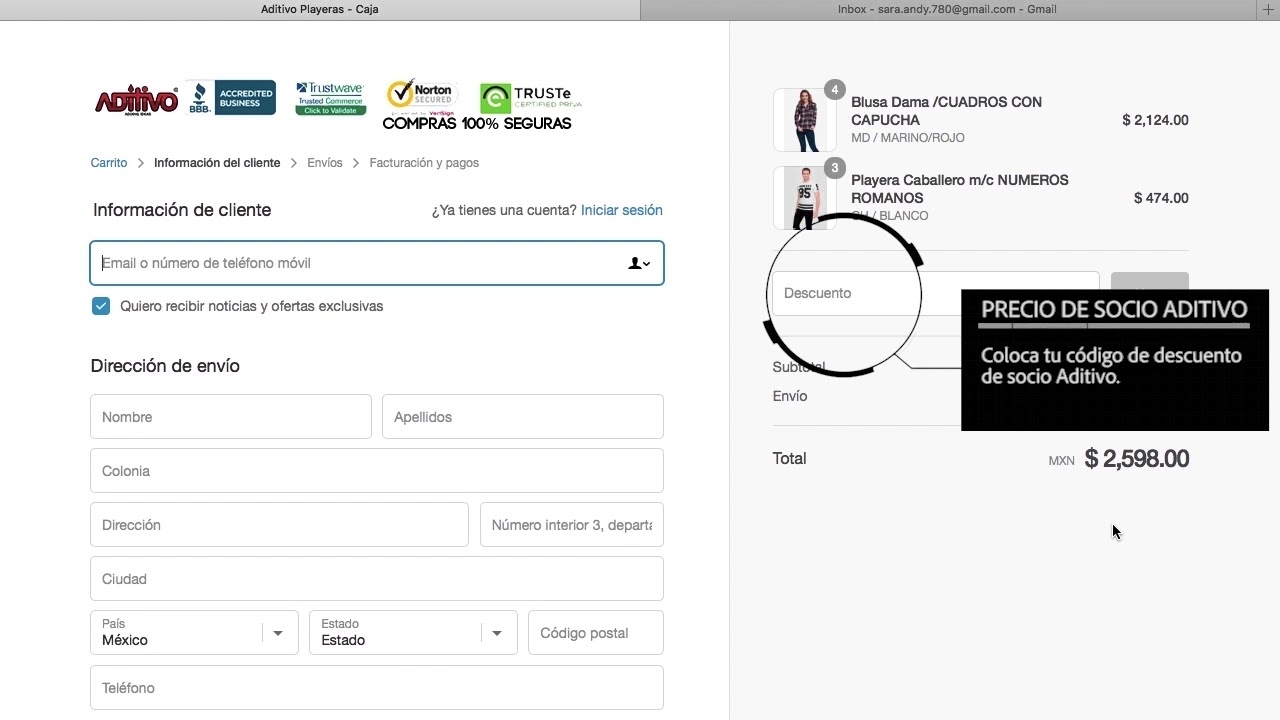Screen dimensions: 1280x720
Task: Click the Teléfono input field
Action: pyautogui.click(x=377, y=687)
